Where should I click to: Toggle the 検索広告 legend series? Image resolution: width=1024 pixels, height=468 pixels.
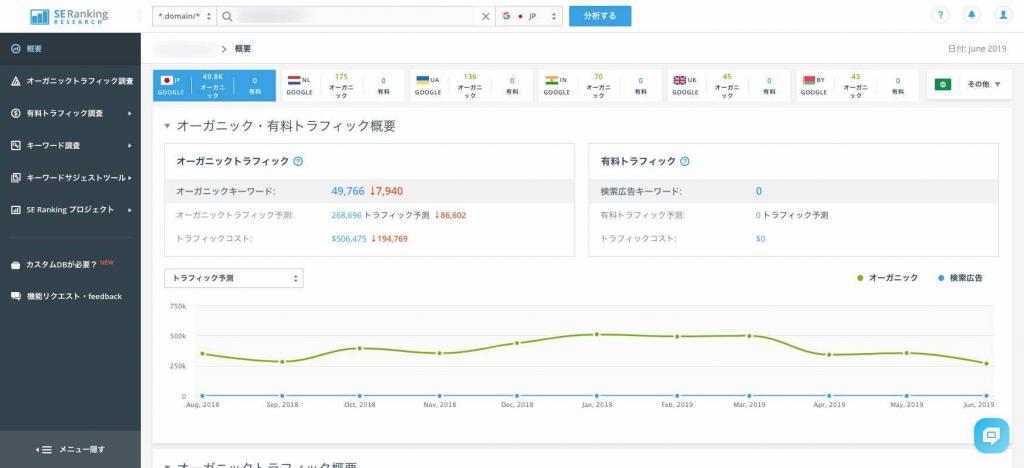959,278
